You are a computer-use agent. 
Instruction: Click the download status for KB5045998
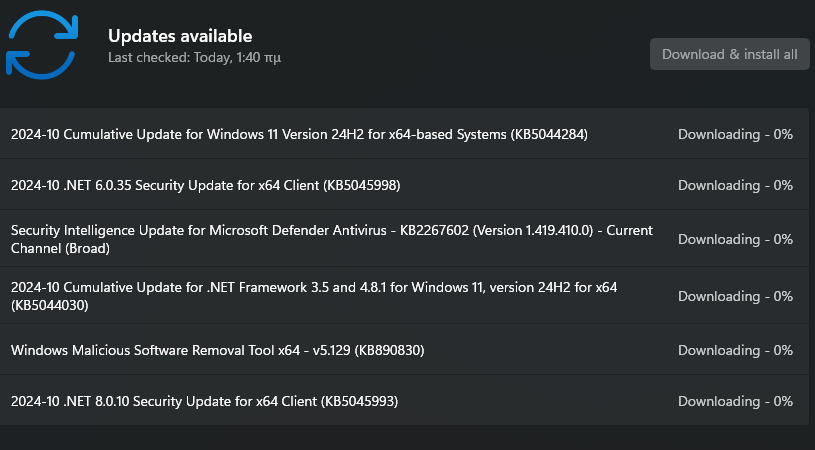pyautogui.click(x=735, y=185)
